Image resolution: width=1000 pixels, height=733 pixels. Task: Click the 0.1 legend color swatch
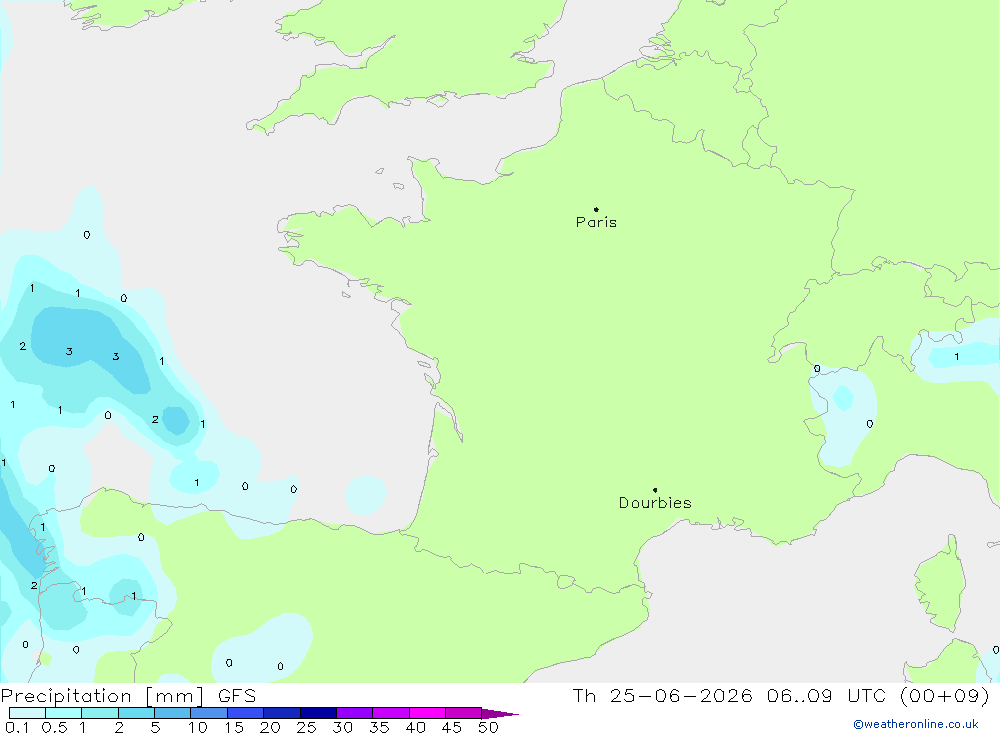tap(27, 713)
